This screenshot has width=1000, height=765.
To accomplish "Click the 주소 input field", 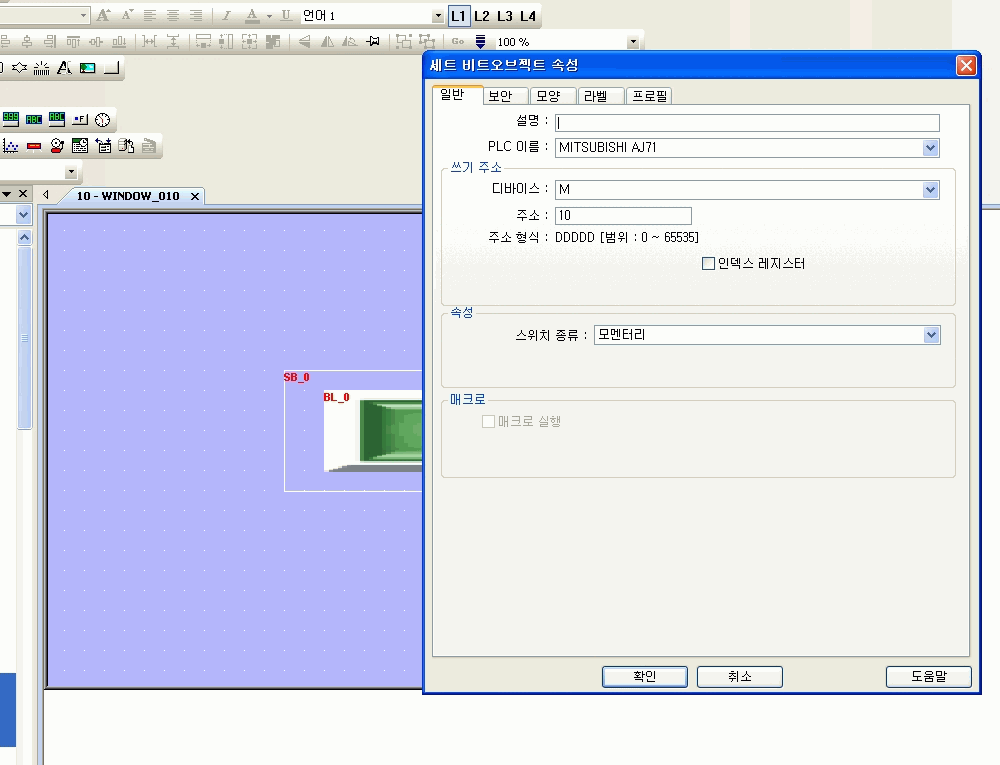I will (x=622, y=216).
